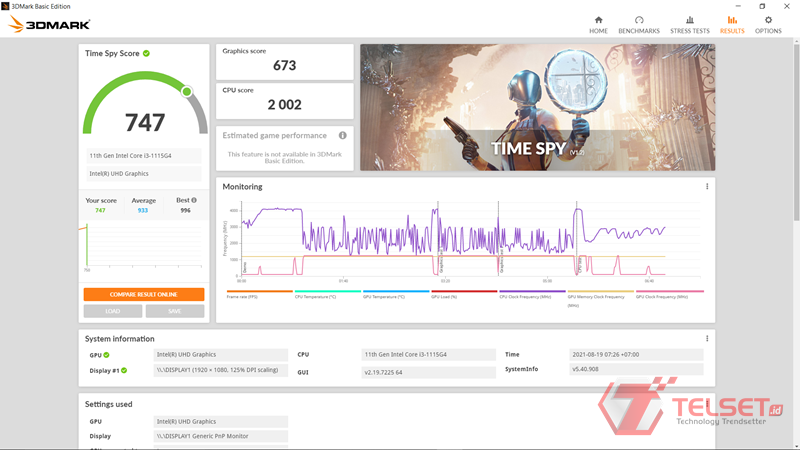This screenshot has height=450, width=800.
Task: Open the Estimated game performance info icon
Action: point(342,135)
